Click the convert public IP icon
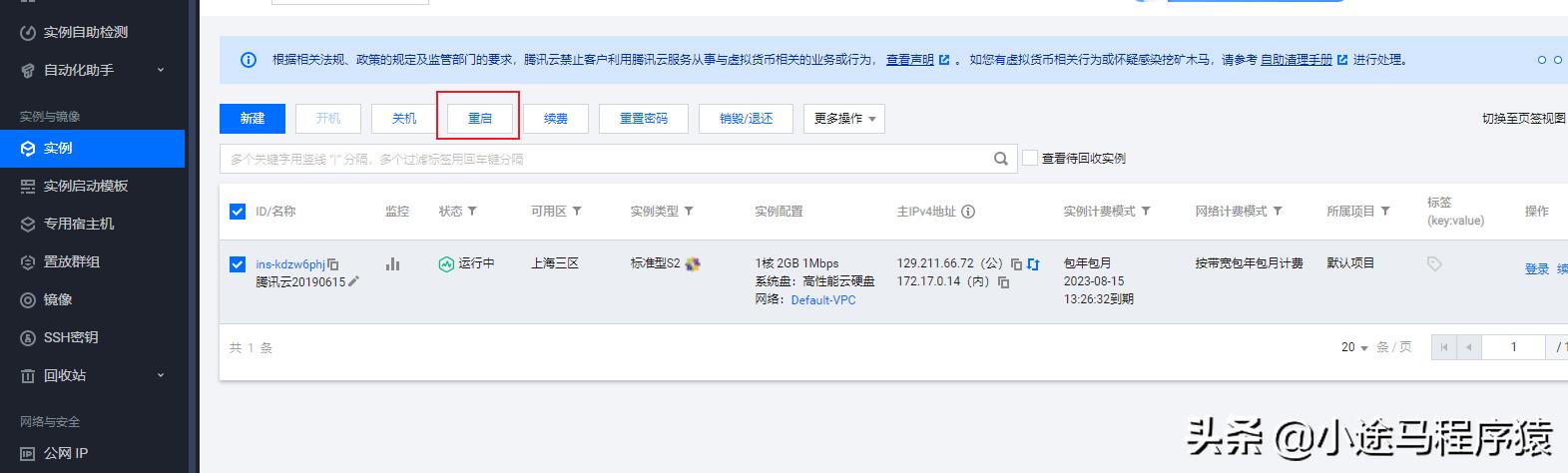The image size is (1568, 473). tap(1033, 264)
